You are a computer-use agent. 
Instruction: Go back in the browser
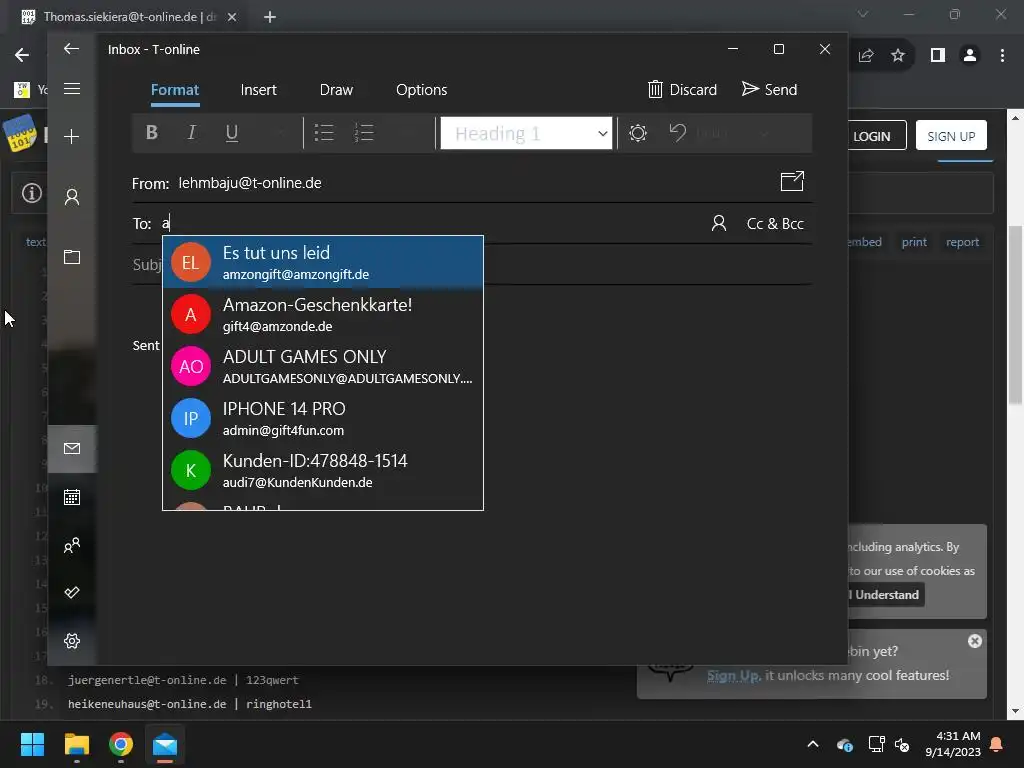pyautogui.click(x=22, y=55)
